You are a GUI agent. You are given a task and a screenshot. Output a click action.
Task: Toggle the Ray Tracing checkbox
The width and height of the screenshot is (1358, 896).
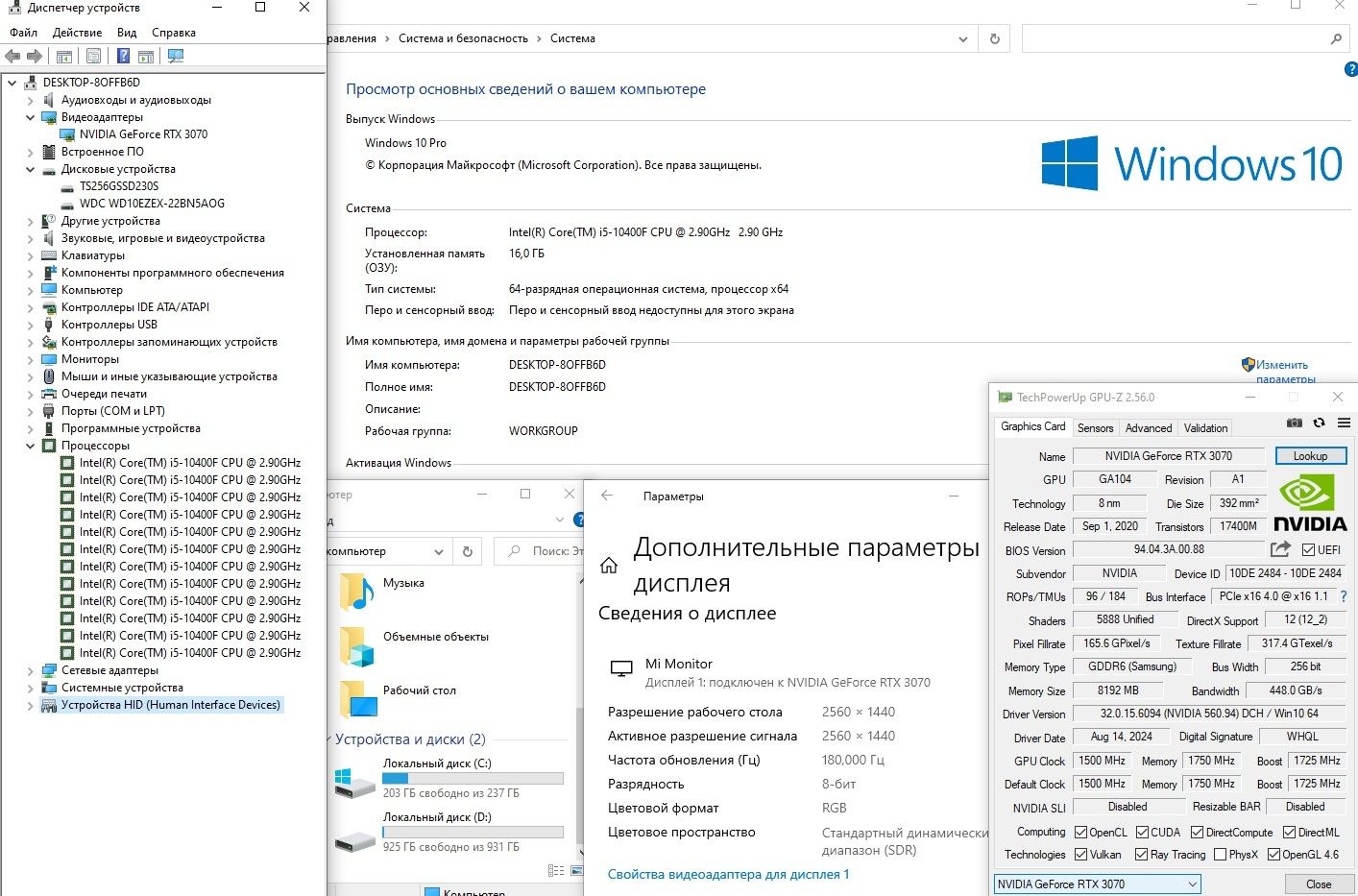(1141, 855)
